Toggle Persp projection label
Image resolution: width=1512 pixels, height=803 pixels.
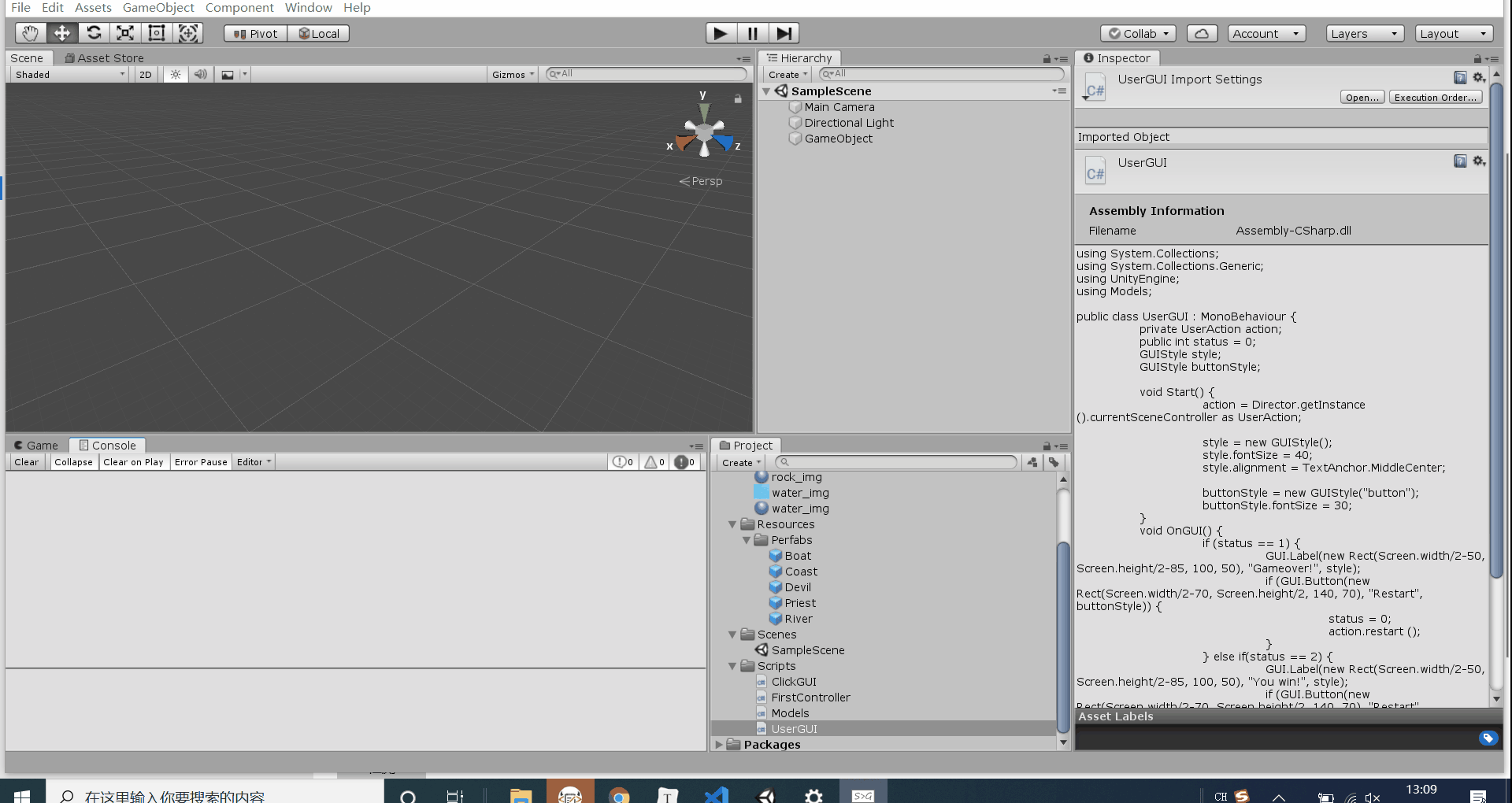point(701,181)
